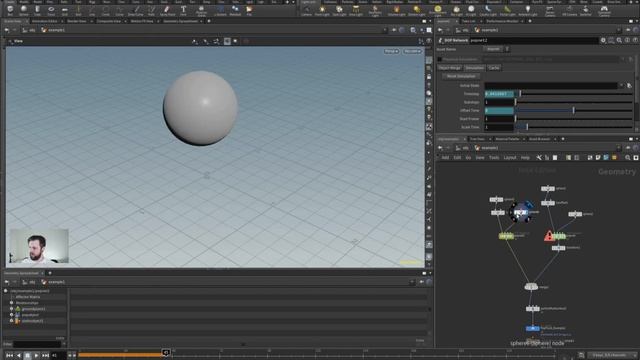Open the Tools menu in network editor
The height and width of the screenshot is (360, 640).
coord(494,158)
